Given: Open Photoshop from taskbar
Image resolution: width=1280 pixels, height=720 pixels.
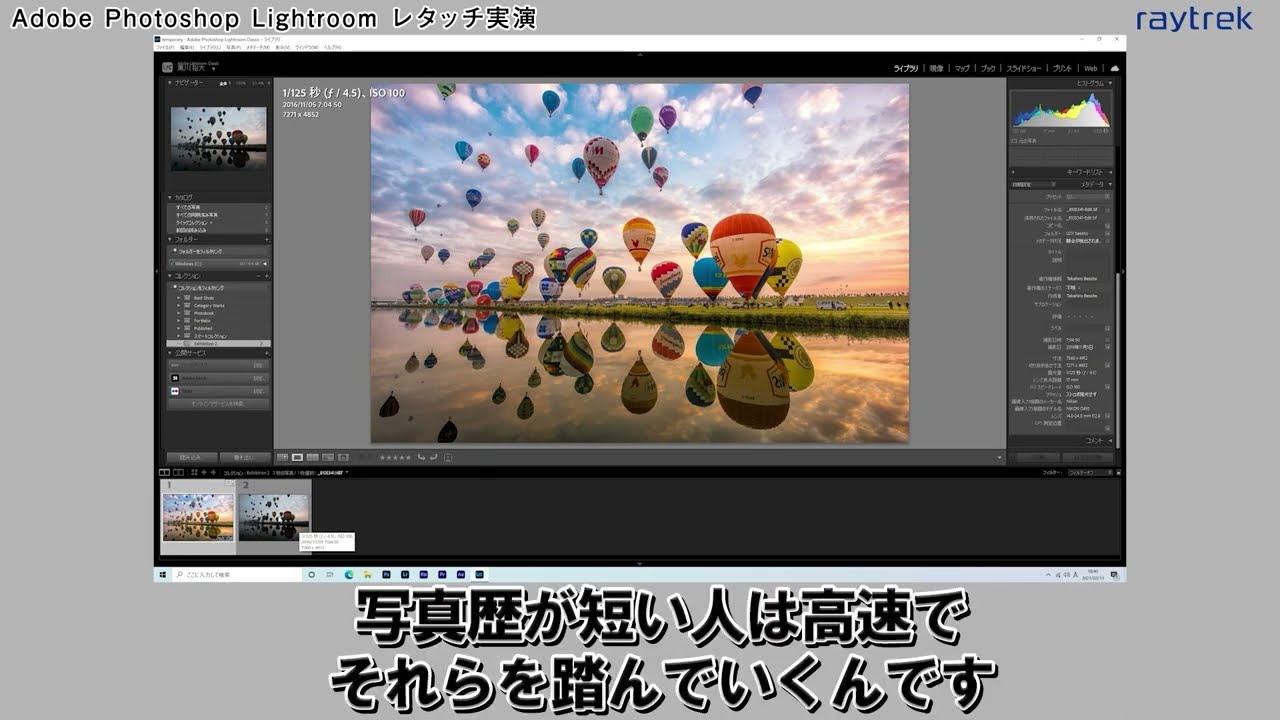Looking at the screenshot, I should pyautogui.click(x=386, y=575).
